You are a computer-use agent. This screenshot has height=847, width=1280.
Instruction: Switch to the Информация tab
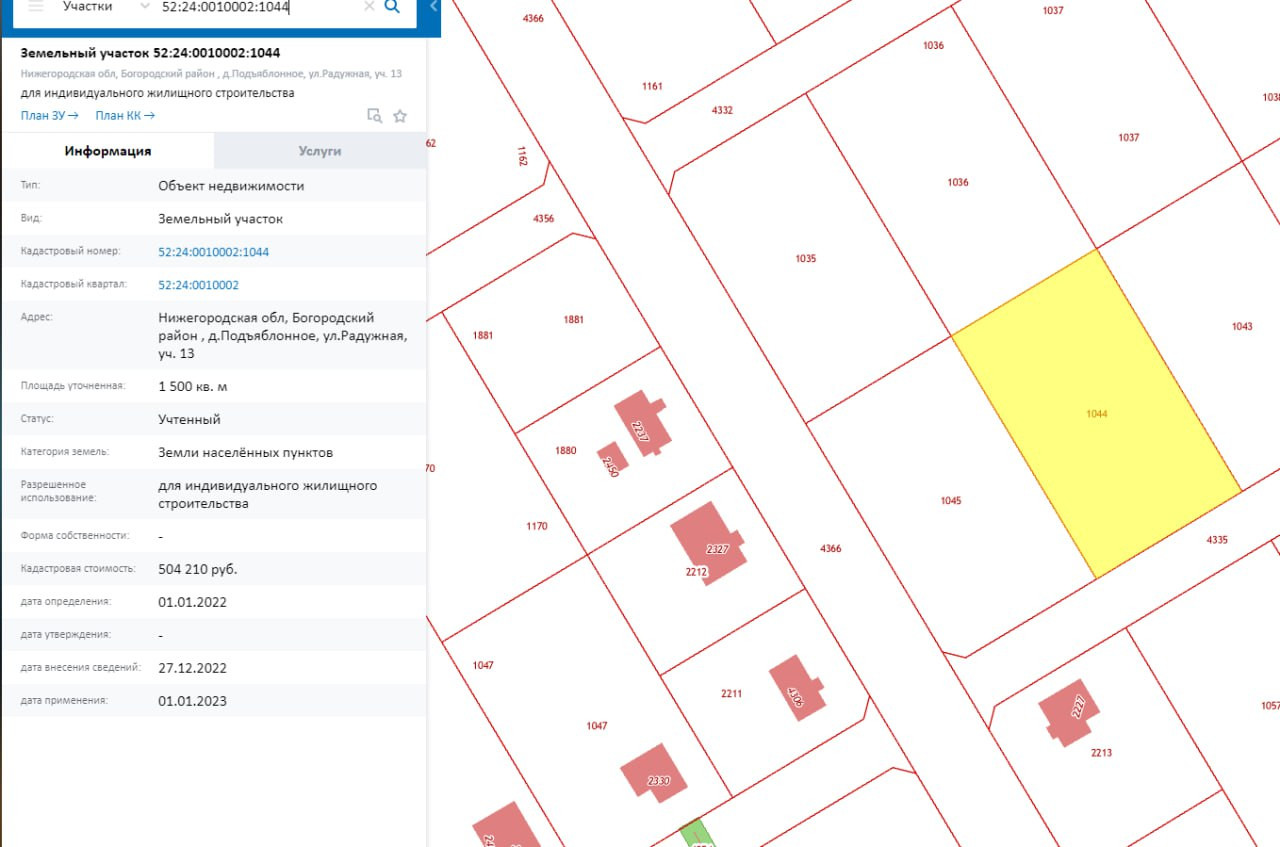click(108, 151)
